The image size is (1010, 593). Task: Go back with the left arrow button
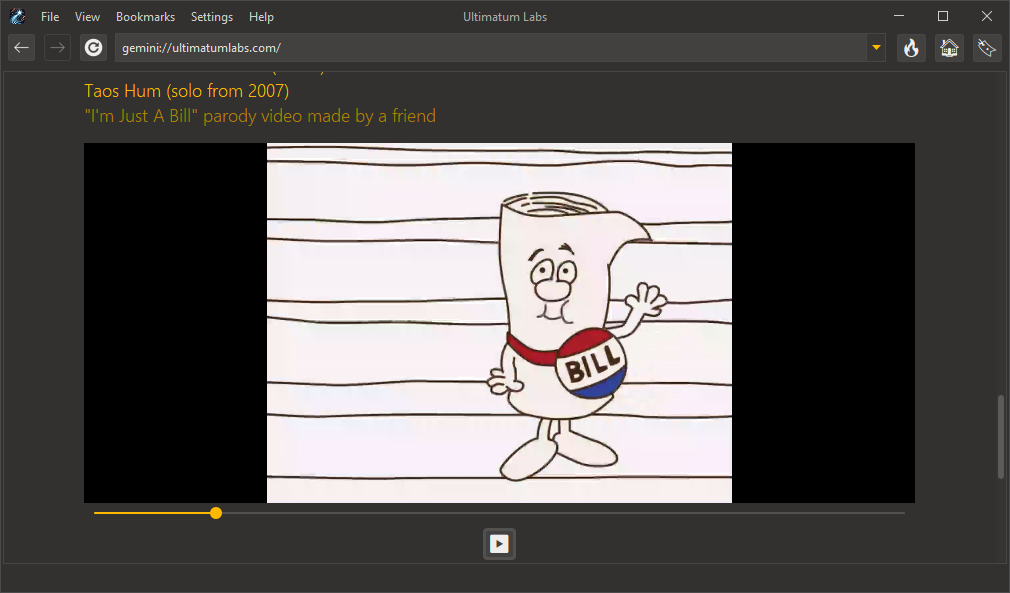pos(21,48)
